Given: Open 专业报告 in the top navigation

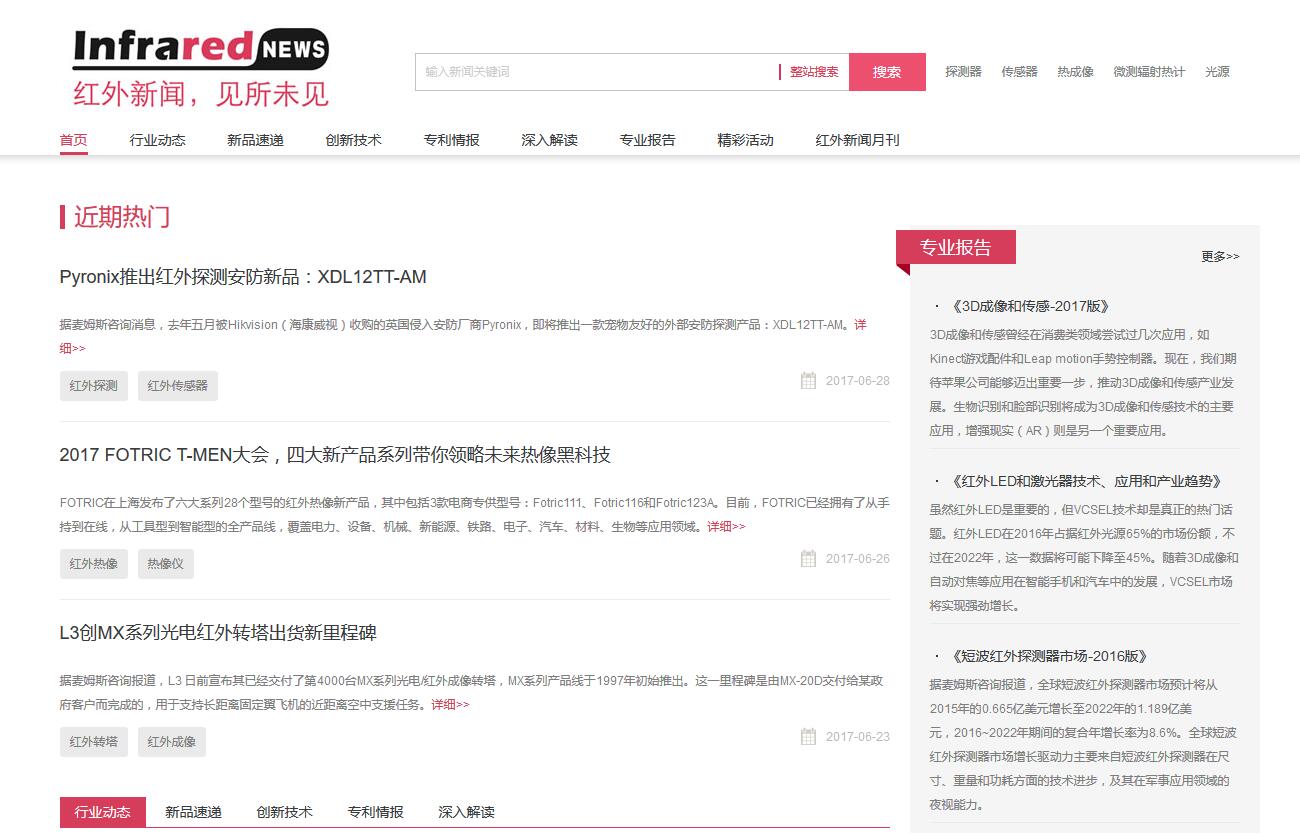Looking at the screenshot, I should [647, 140].
